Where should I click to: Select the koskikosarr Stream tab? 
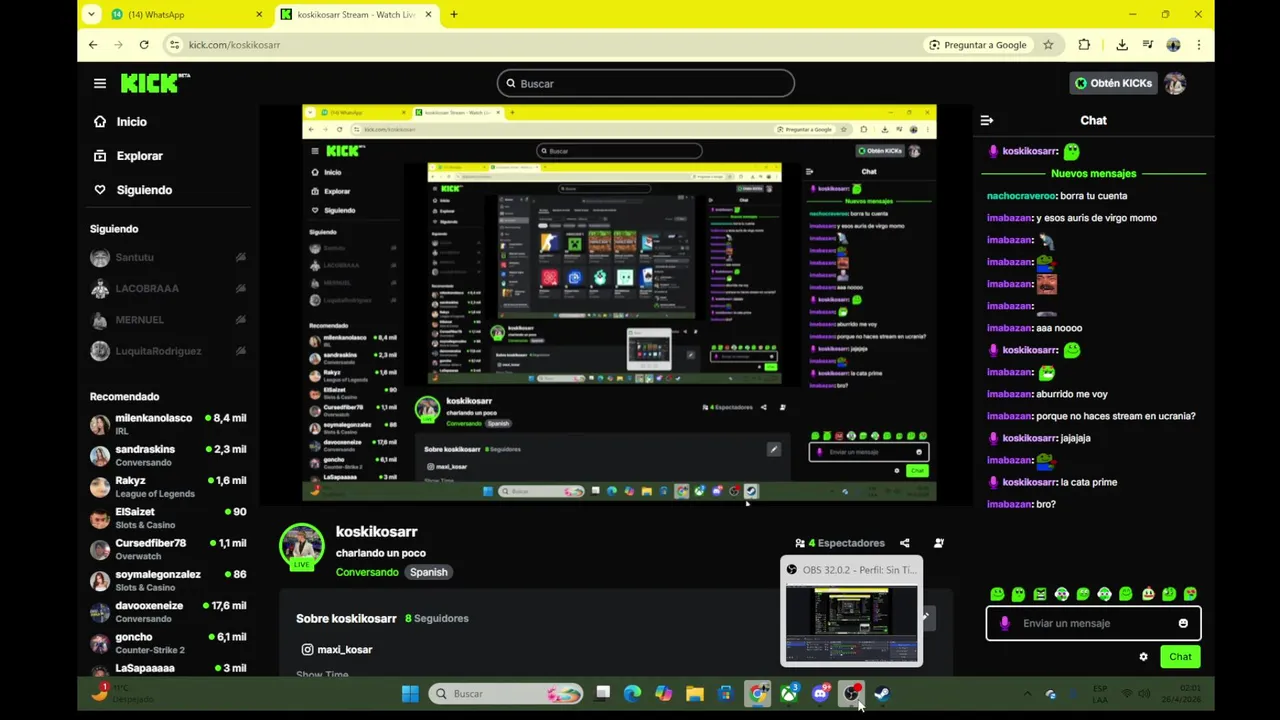(357, 15)
